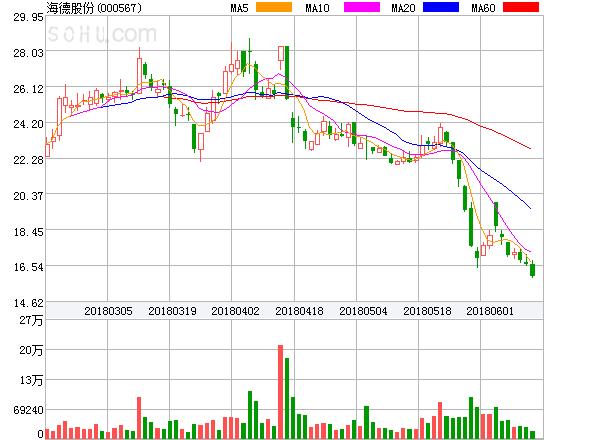Click the MA20 legend label

click(x=403, y=8)
